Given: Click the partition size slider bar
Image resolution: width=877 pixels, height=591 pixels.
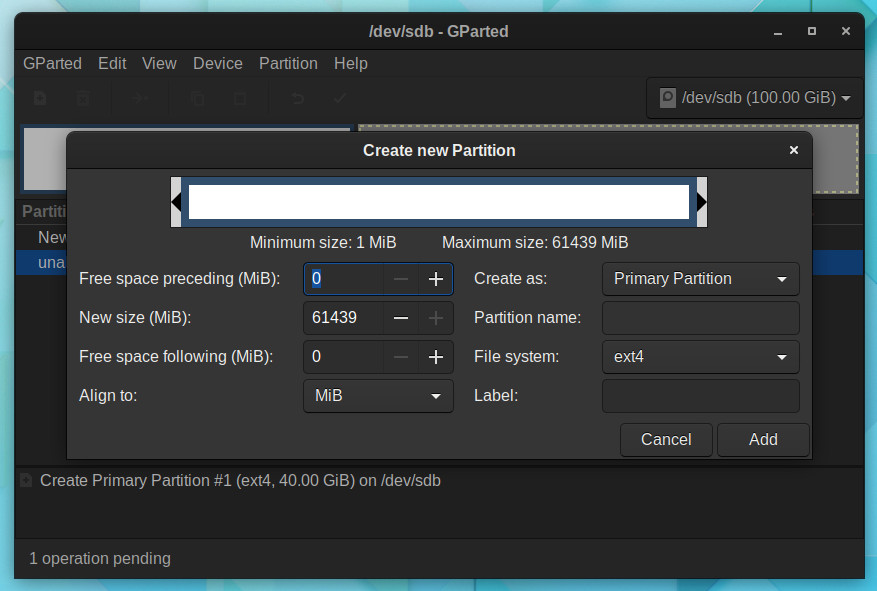Looking at the screenshot, I should [439, 202].
